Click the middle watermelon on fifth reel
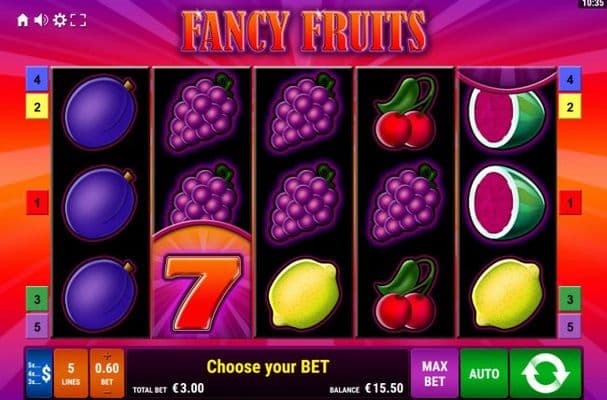 (x=507, y=203)
